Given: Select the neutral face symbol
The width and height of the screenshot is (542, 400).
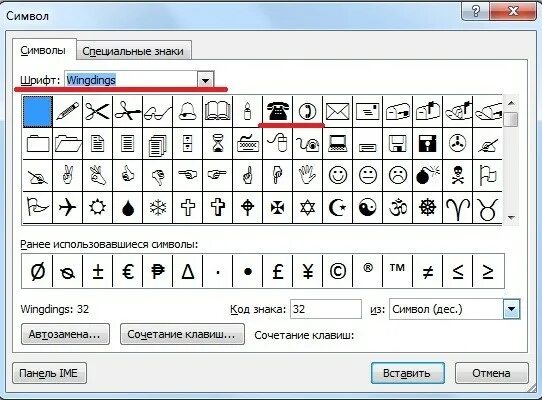Looking at the screenshot, I should pos(368,176).
